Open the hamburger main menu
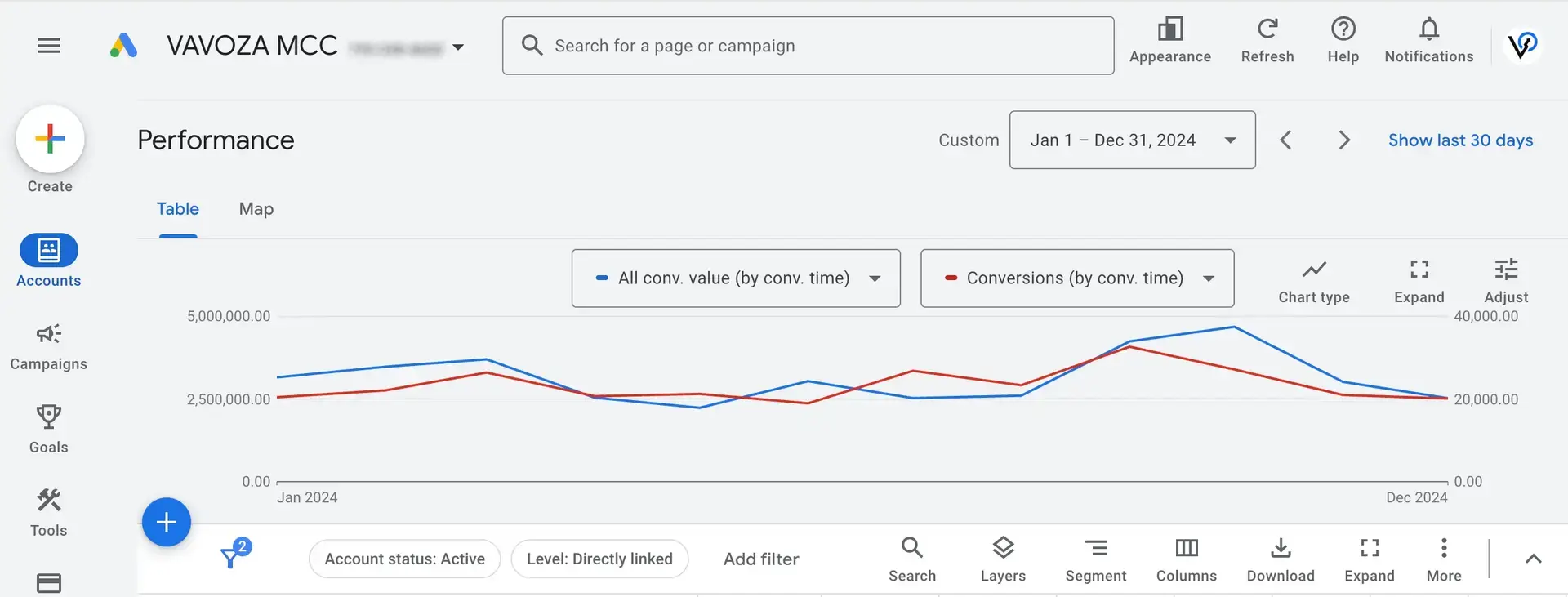The width and height of the screenshot is (1568, 597). tap(49, 46)
